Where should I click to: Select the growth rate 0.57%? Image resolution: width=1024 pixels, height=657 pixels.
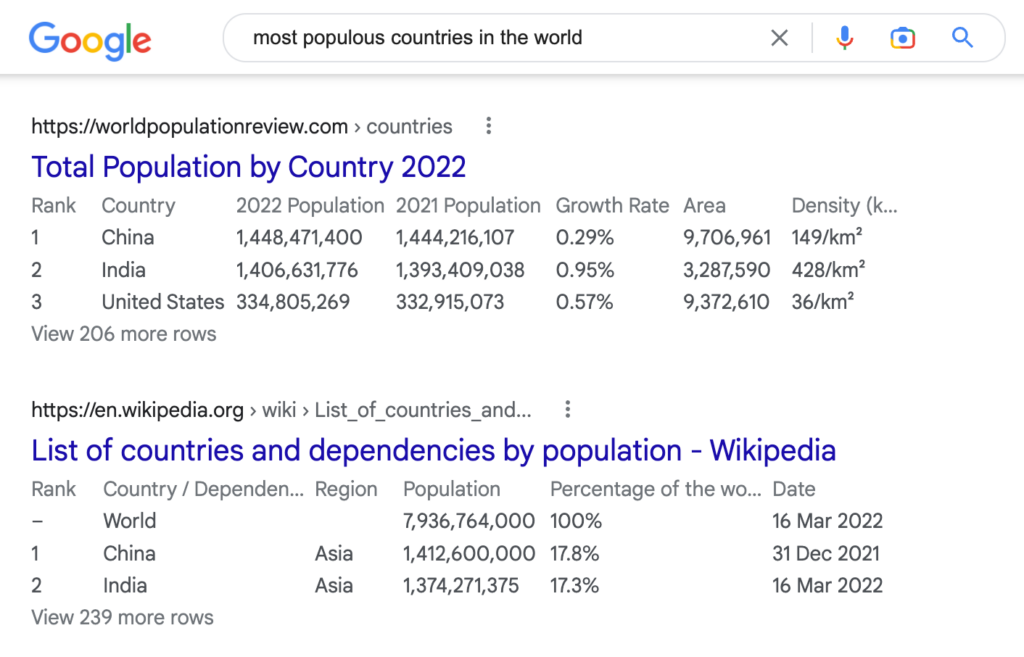(x=584, y=302)
